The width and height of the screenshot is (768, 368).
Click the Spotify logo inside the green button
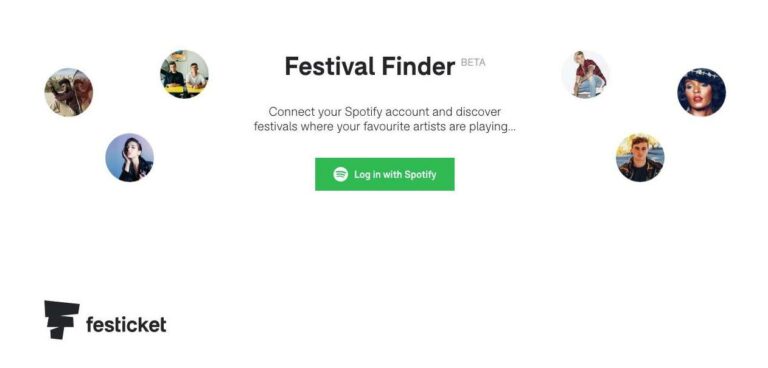coord(340,174)
